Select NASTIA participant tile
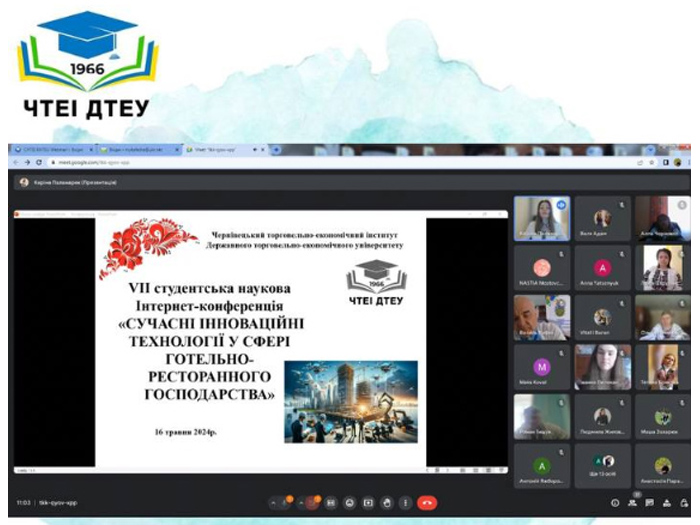The image size is (700, 525). point(541,269)
